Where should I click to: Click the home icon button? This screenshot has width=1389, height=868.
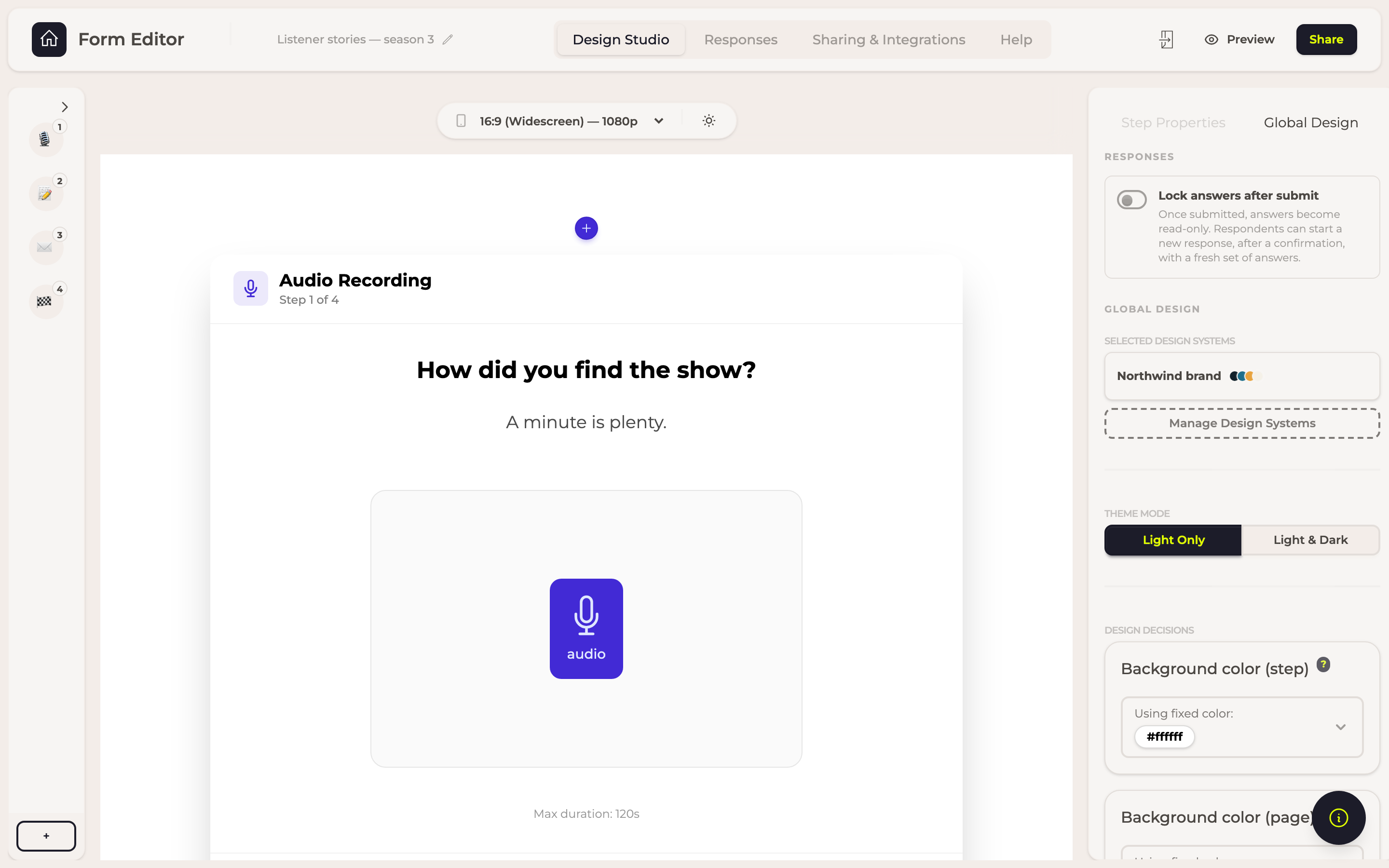click(x=49, y=39)
